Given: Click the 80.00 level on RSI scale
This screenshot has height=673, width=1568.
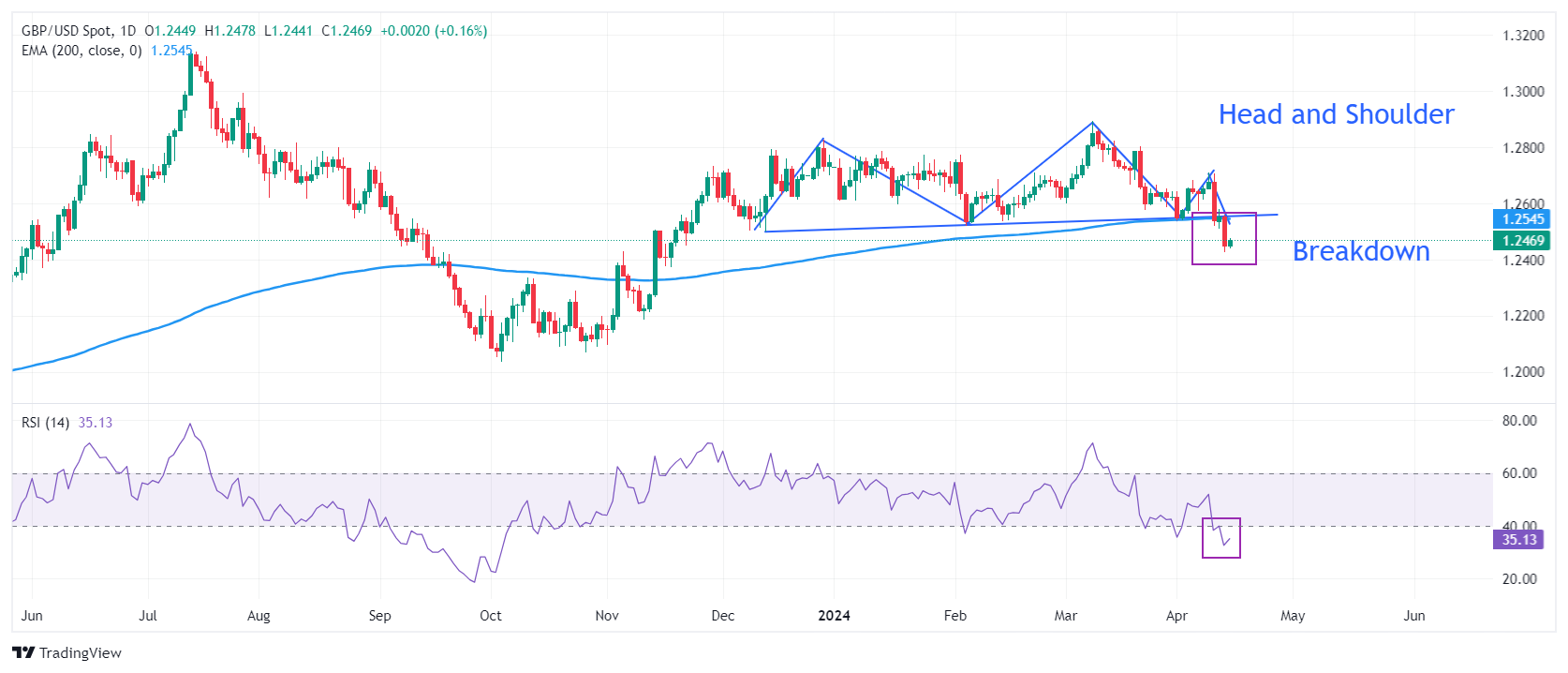Looking at the screenshot, I should click(x=1519, y=421).
